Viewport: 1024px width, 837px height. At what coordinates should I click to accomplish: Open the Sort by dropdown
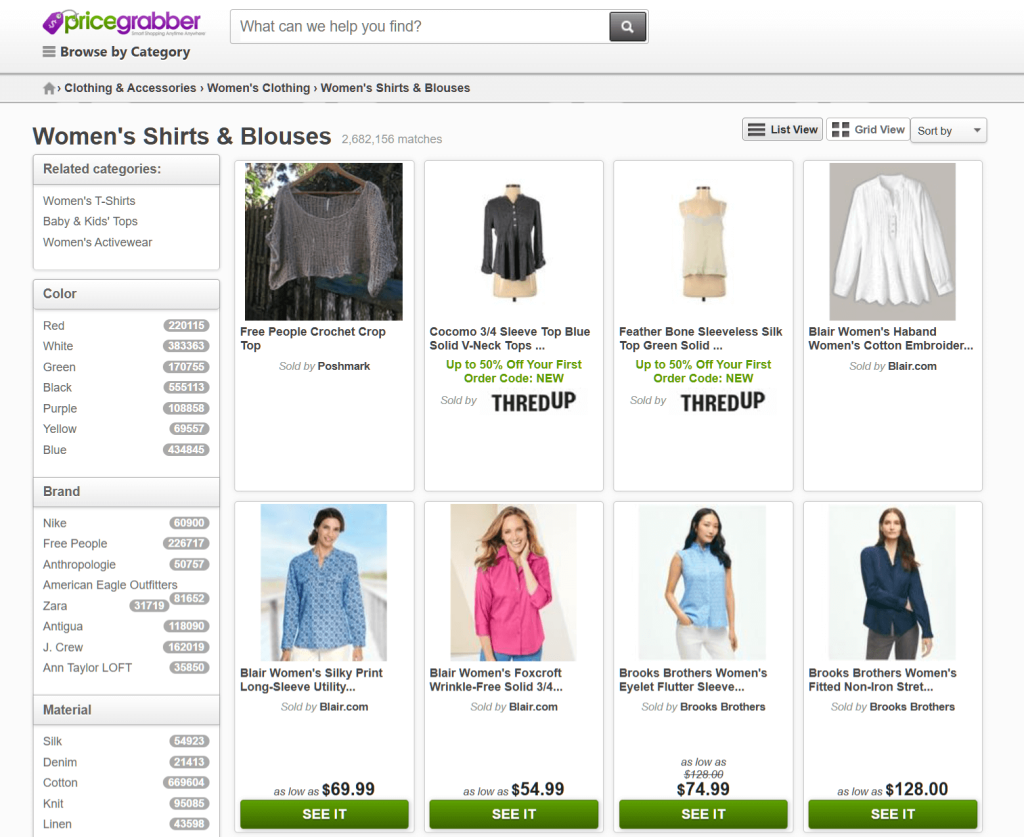click(947, 130)
